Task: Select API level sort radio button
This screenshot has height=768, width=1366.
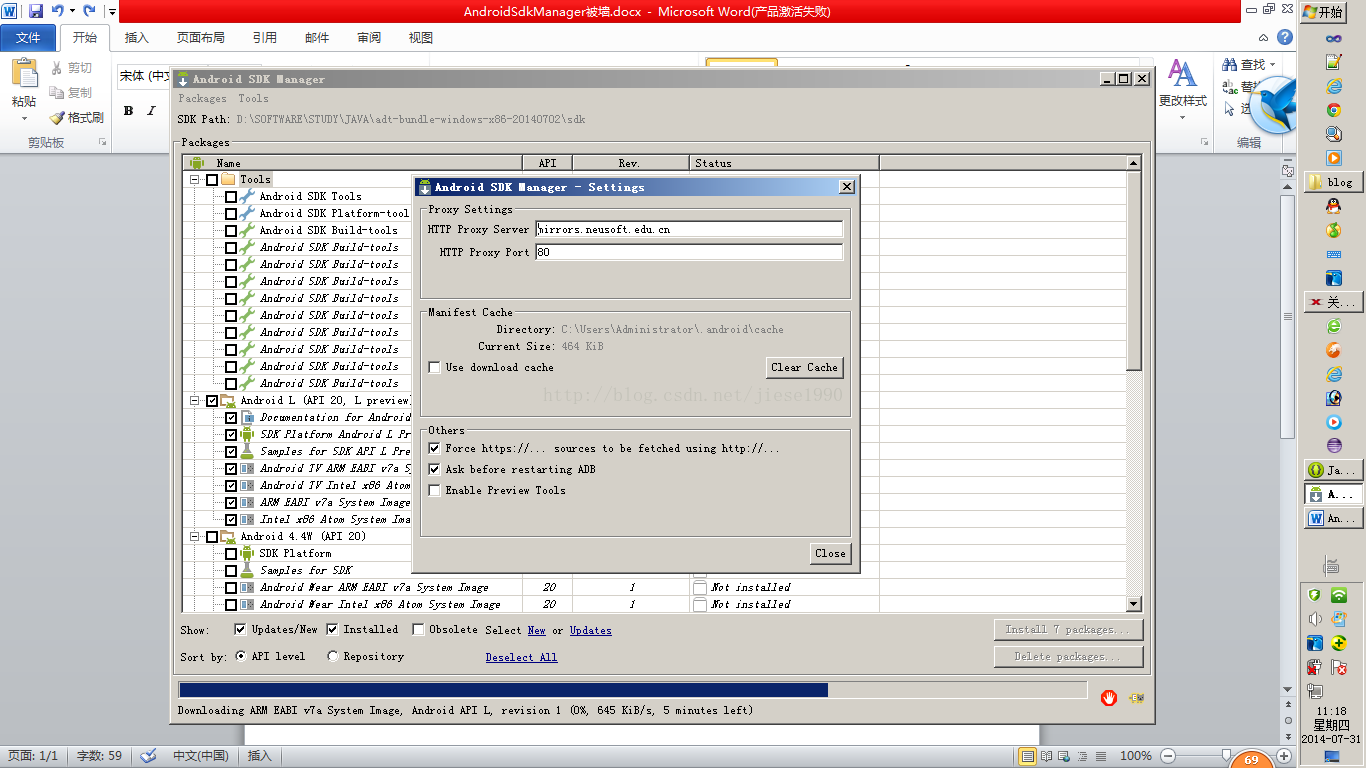Action: 241,657
